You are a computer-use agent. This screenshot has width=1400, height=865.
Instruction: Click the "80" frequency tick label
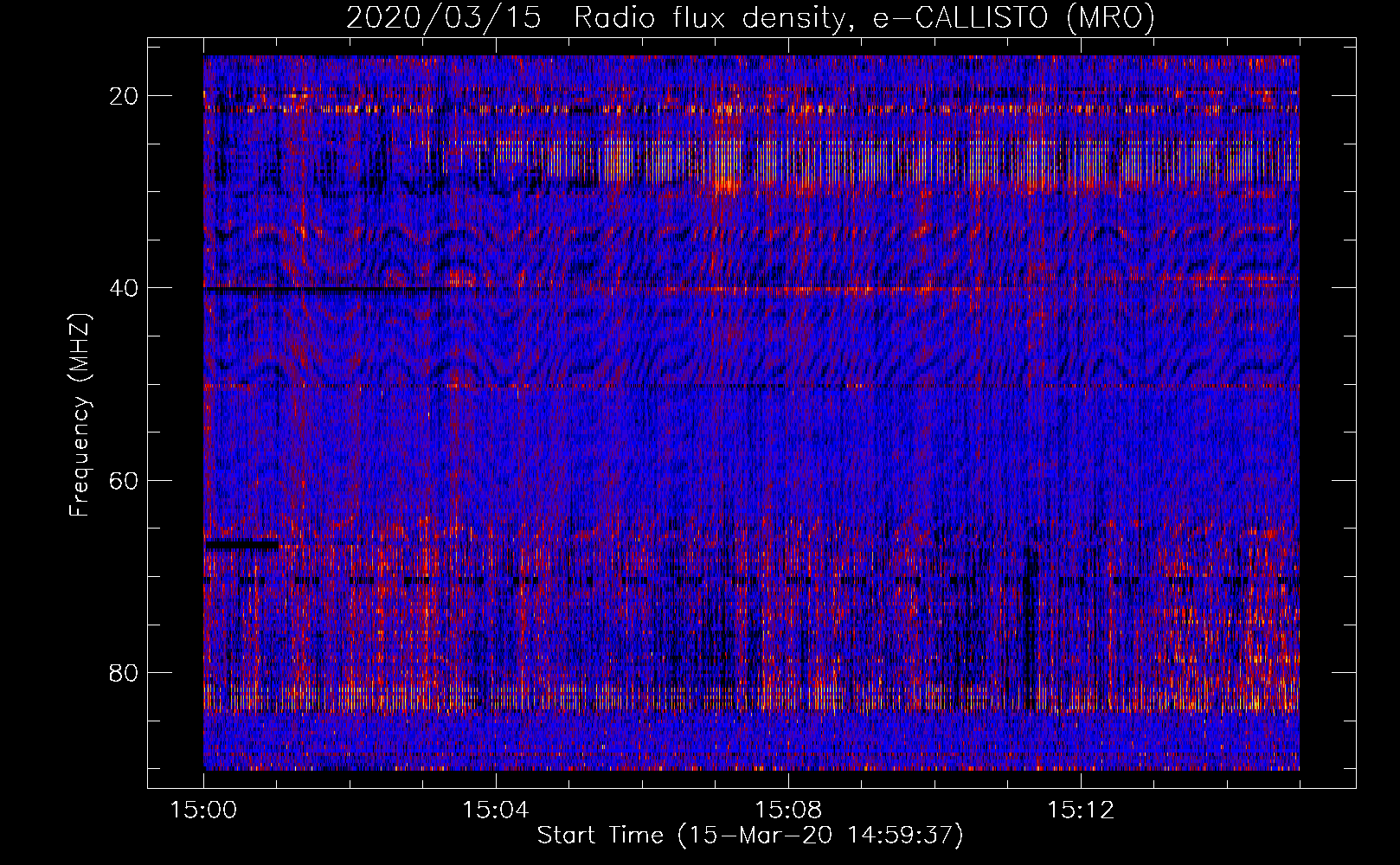[125, 672]
